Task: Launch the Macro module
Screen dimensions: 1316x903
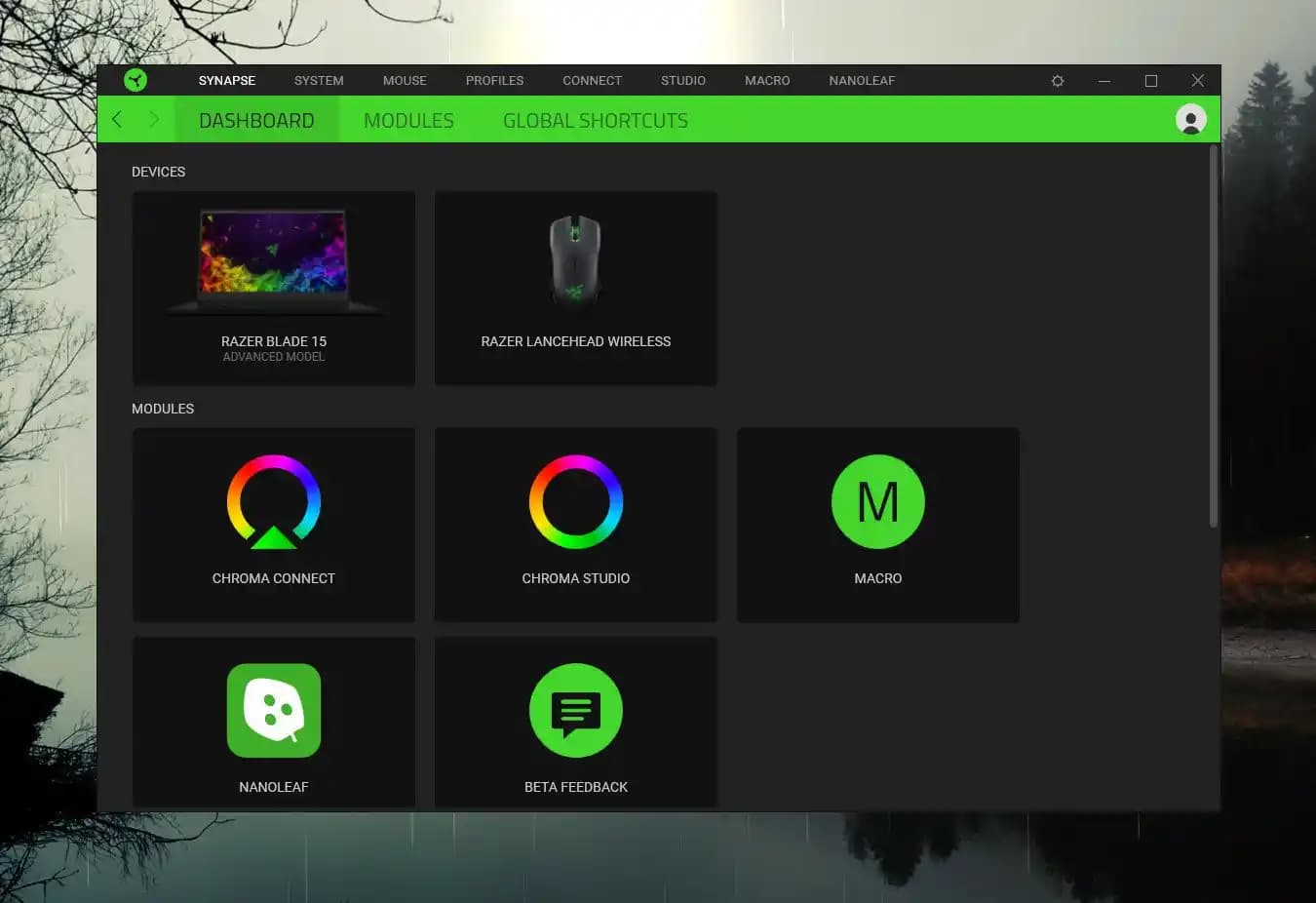Action: 877,526
